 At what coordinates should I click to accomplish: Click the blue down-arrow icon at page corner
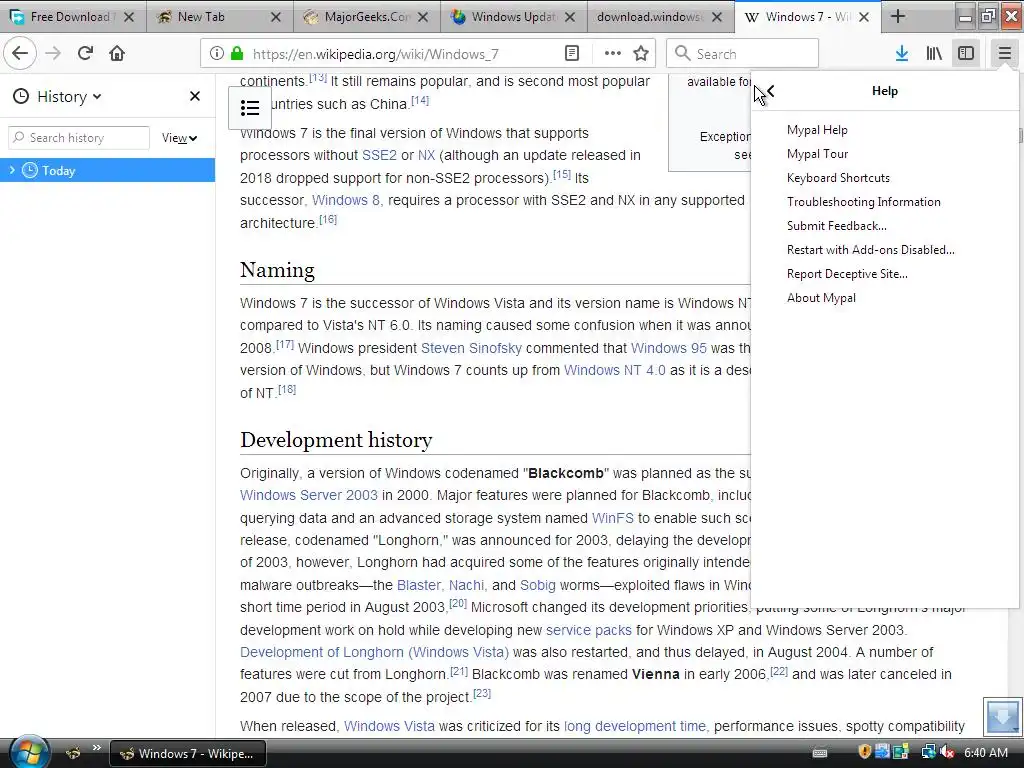1002,716
